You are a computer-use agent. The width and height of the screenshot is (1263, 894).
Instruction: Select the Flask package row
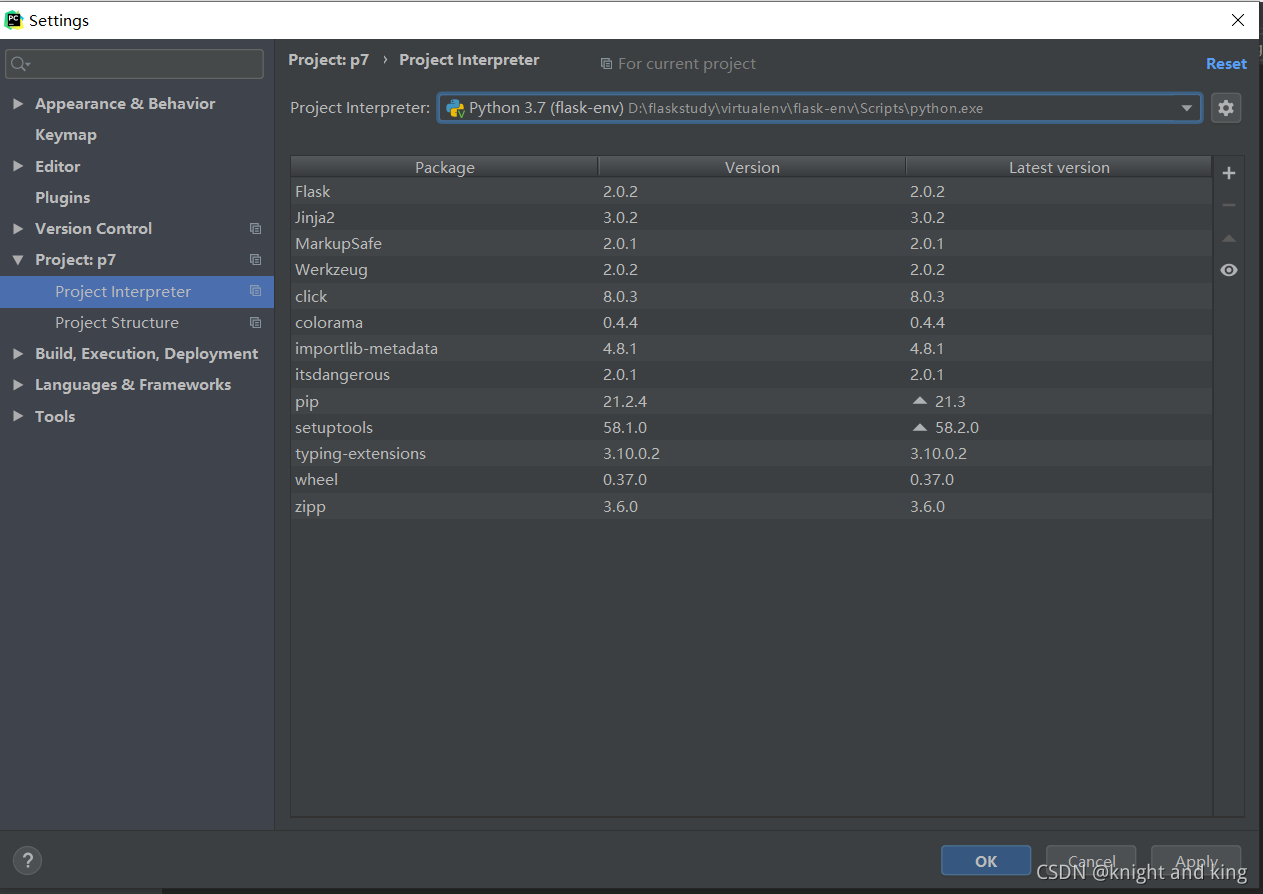coord(751,191)
